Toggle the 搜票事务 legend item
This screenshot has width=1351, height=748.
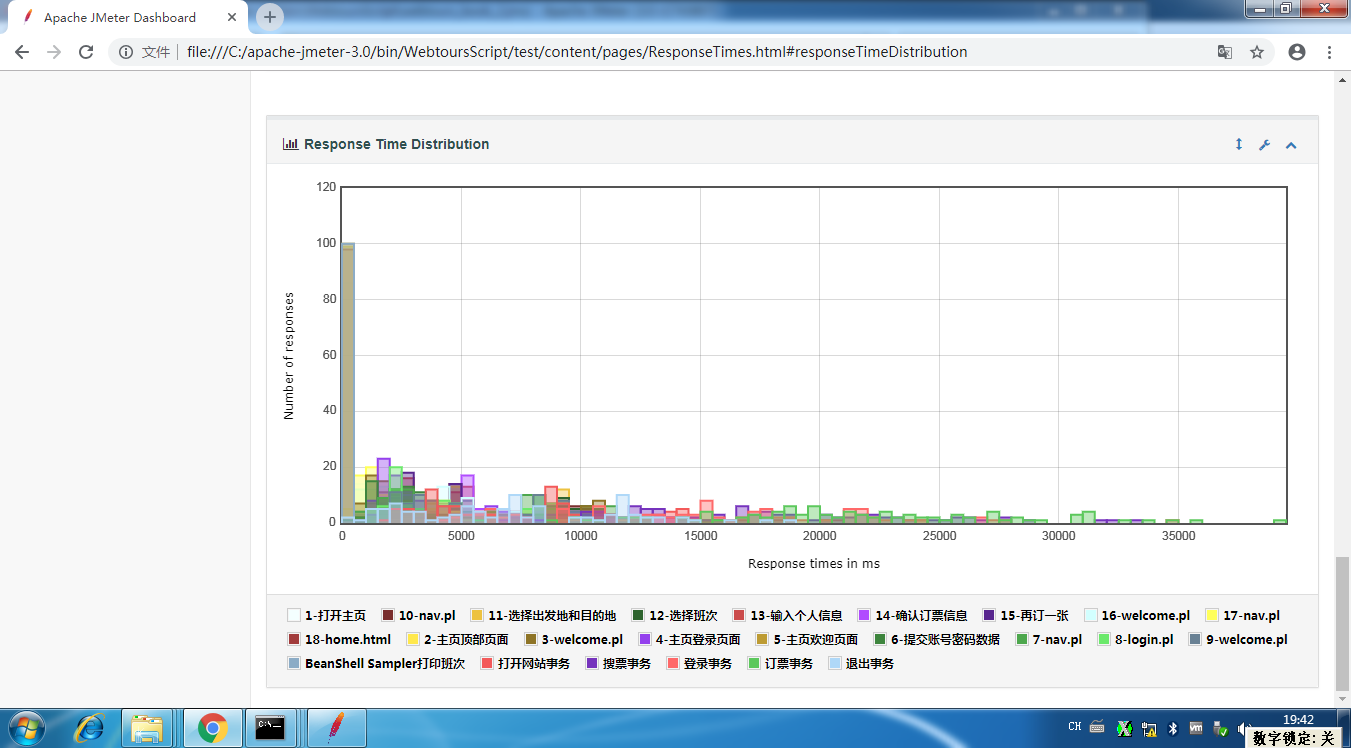[618, 664]
